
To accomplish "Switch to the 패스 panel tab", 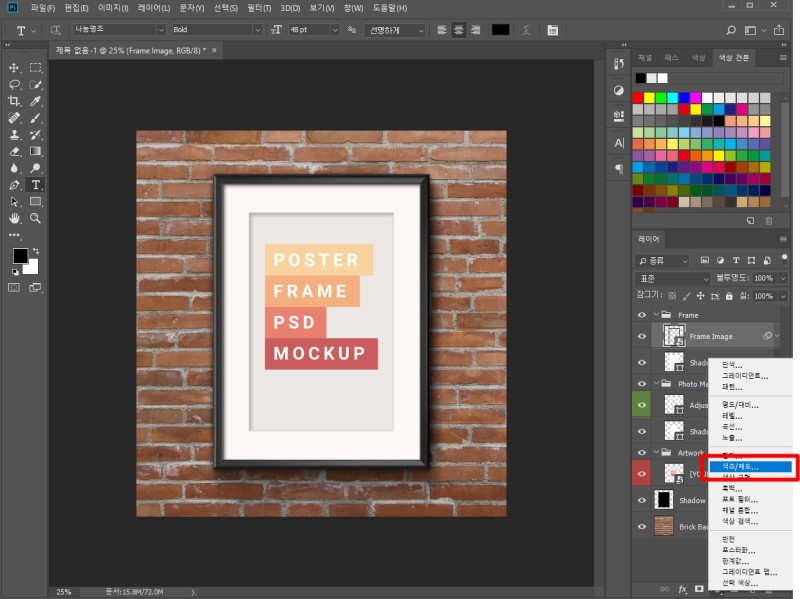I will 672,58.
